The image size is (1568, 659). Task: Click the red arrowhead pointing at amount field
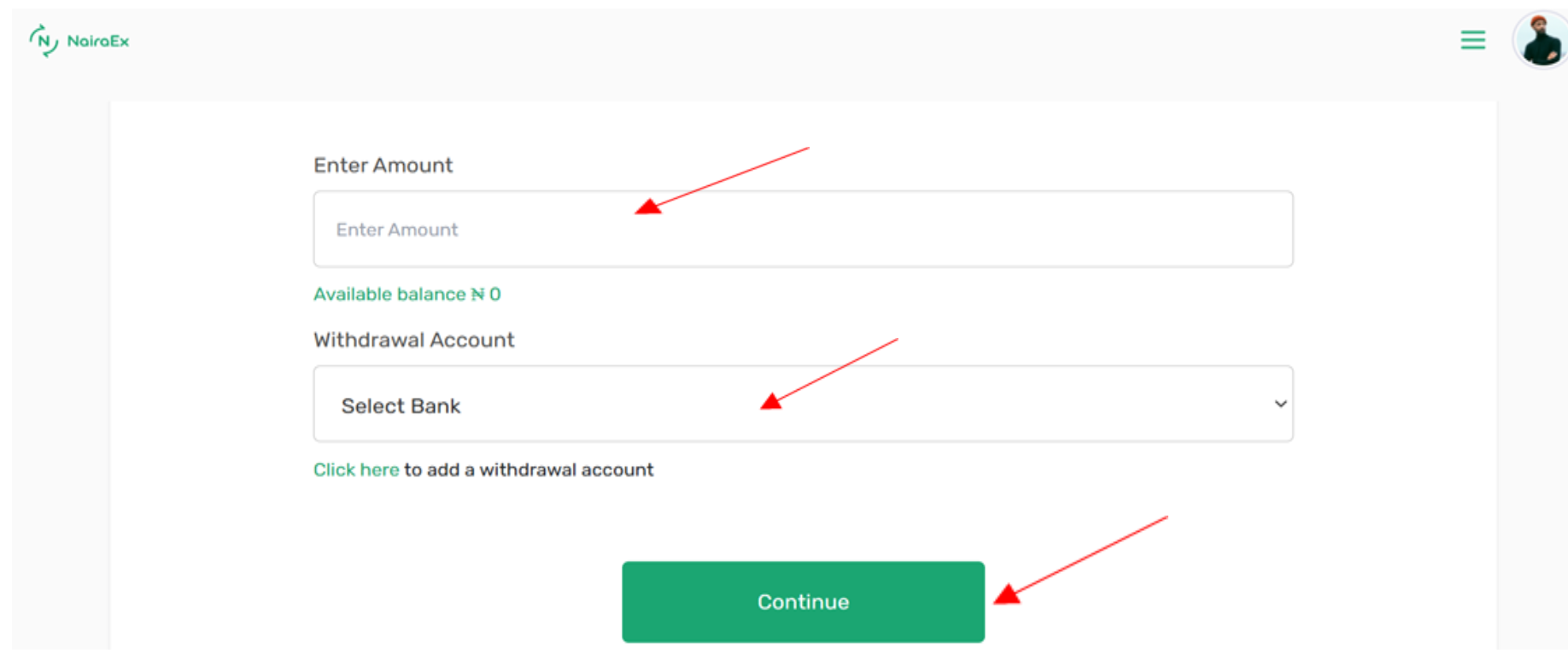649,206
